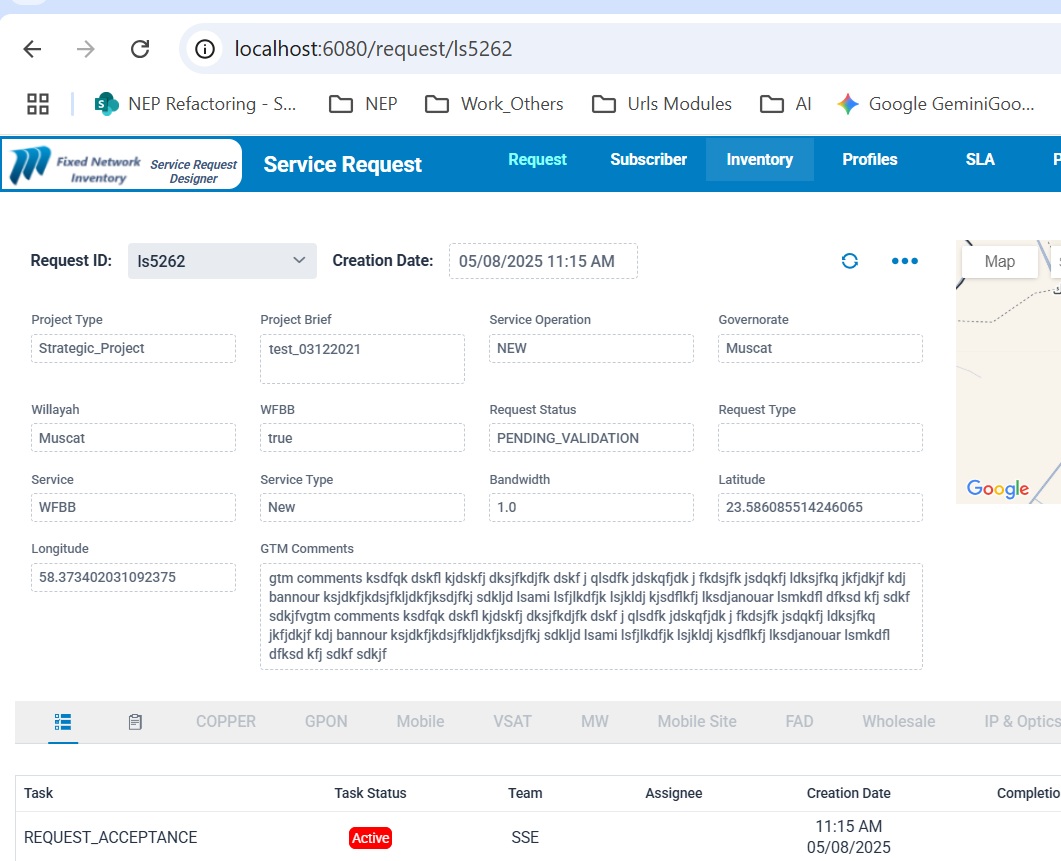Click the browser back arrow

(33, 49)
